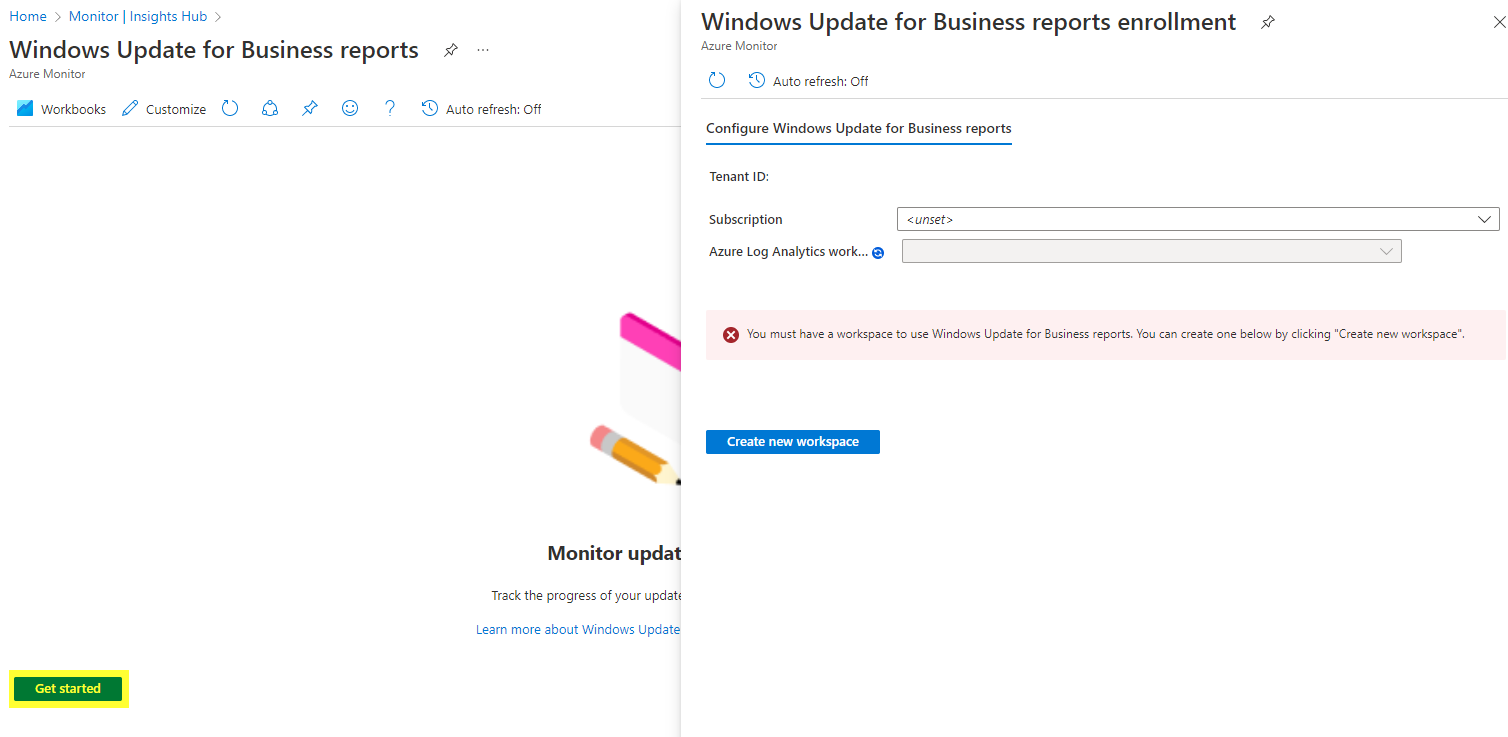1508x737 pixels.
Task: Select Configure Windows Update for Business reports tab
Action: pos(859,129)
